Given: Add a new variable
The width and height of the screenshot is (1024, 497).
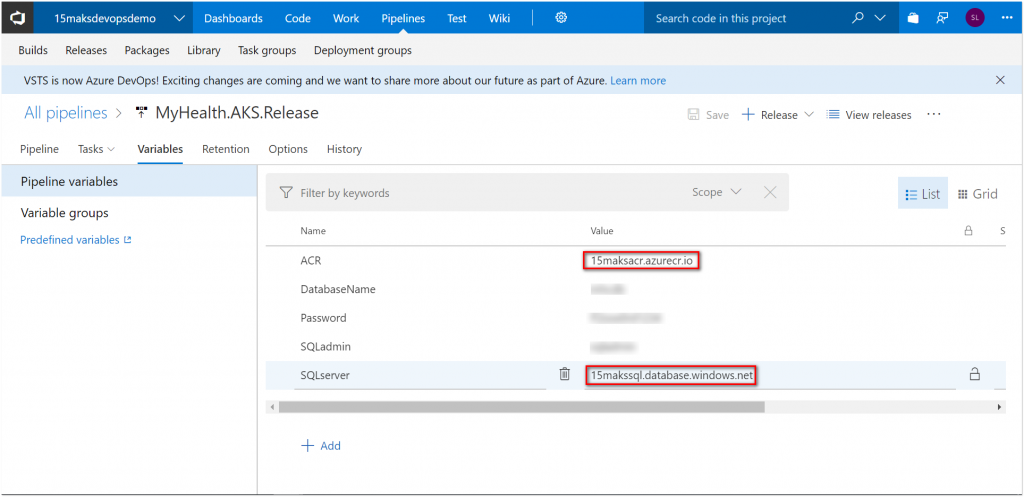Looking at the screenshot, I should coord(321,446).
